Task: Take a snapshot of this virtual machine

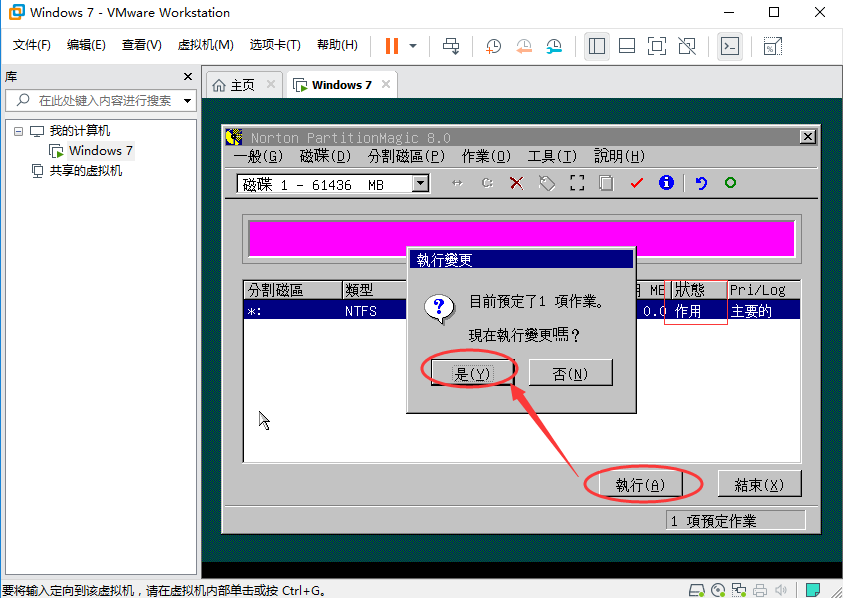Action: click(493, 46)
